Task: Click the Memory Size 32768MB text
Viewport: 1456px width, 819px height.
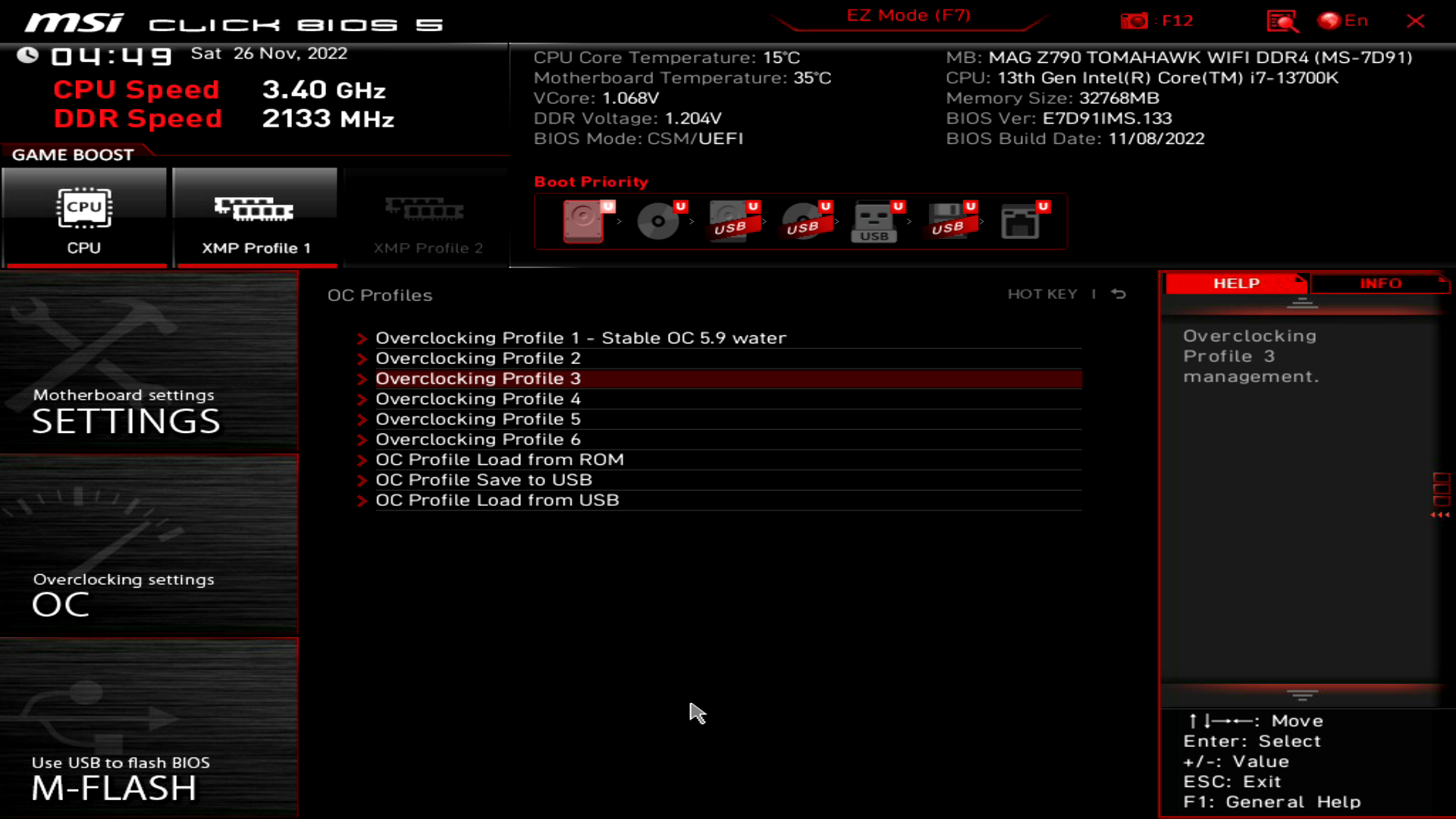Action: 1053,99
